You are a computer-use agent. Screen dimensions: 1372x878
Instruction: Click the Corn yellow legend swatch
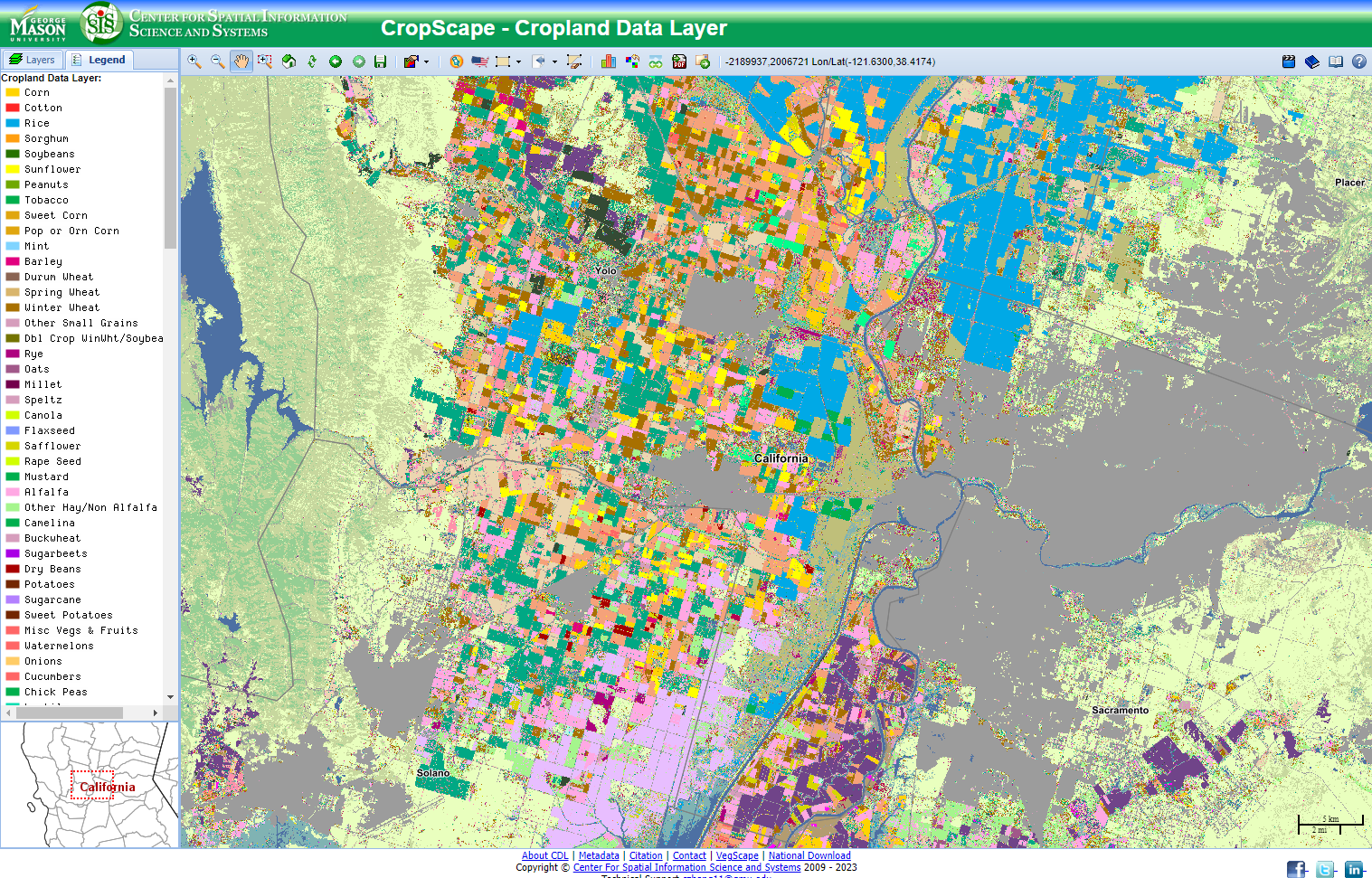pos(13,92)
